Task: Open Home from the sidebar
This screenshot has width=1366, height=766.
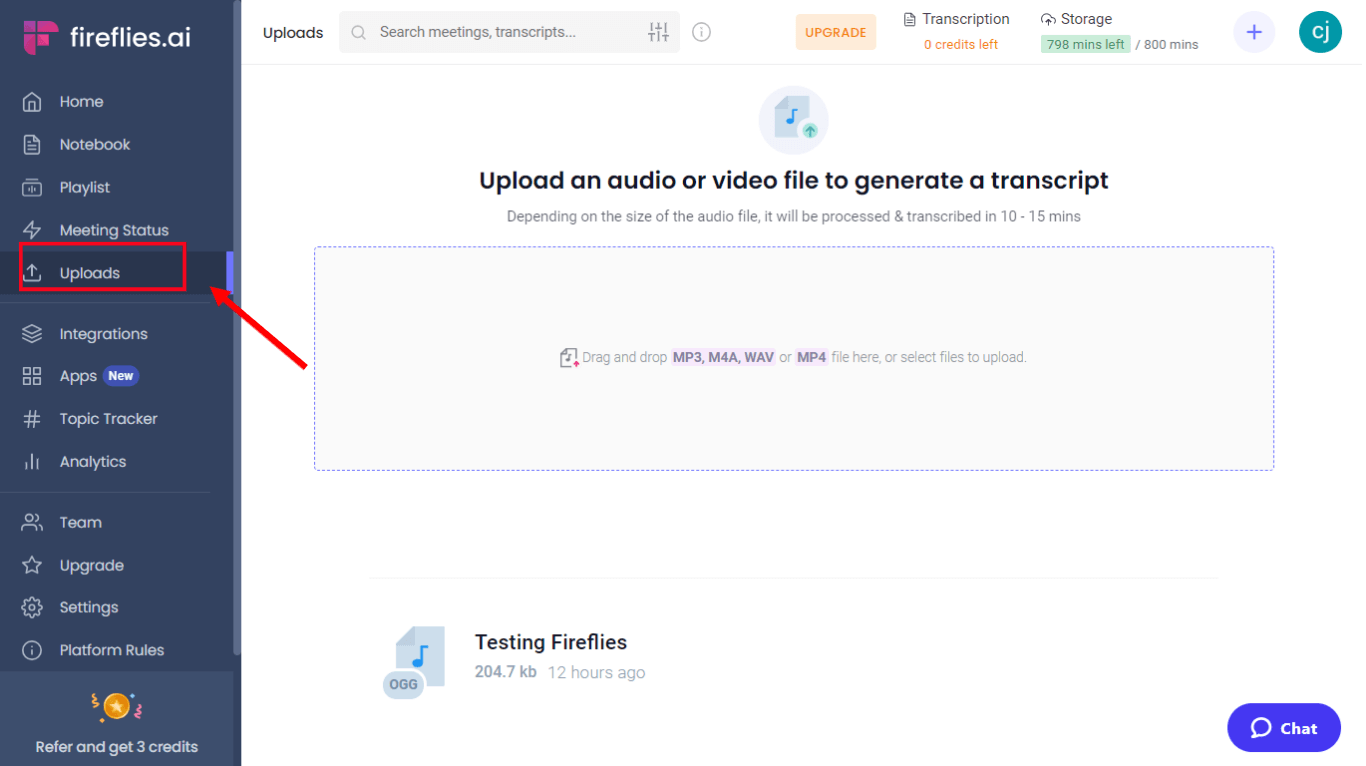Action: click(x=81, y=102)
